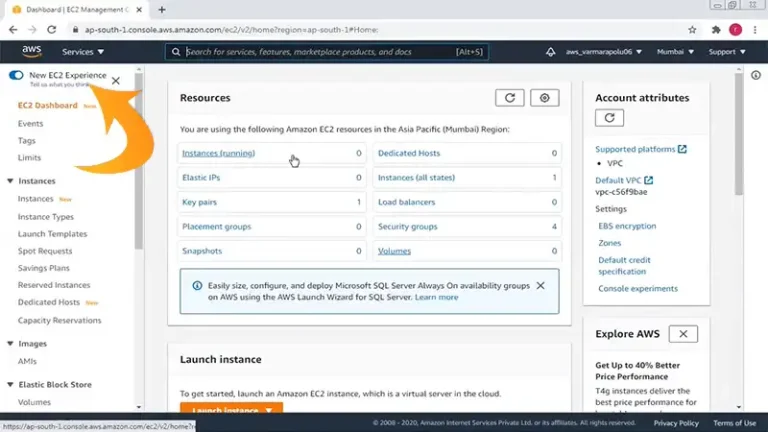Open AMIs in sidebar
This screenshot has height=432, width=768.
coord(27,361)
